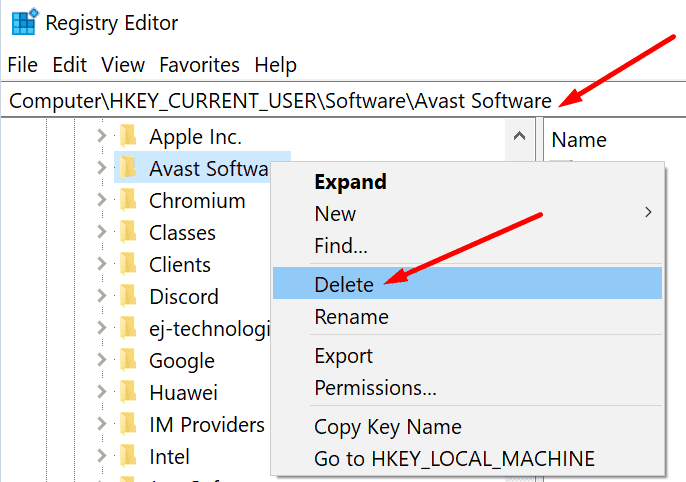Expand the Clients key
This screenshot has width=686, height=482.
point(102,264)
